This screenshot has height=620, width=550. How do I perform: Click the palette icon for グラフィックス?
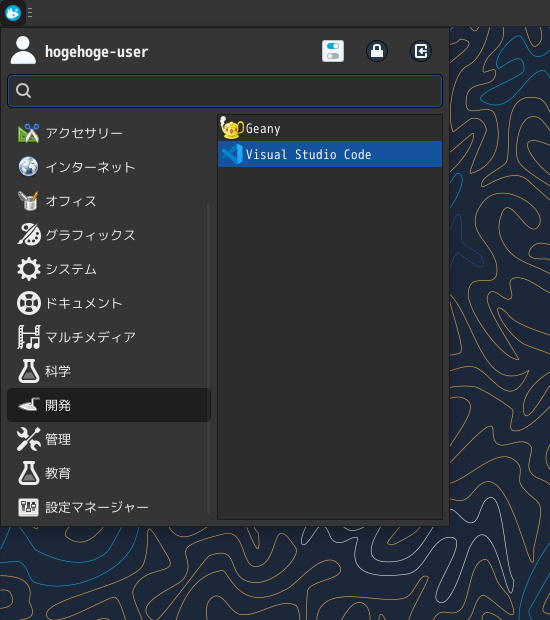click(28, 234)
